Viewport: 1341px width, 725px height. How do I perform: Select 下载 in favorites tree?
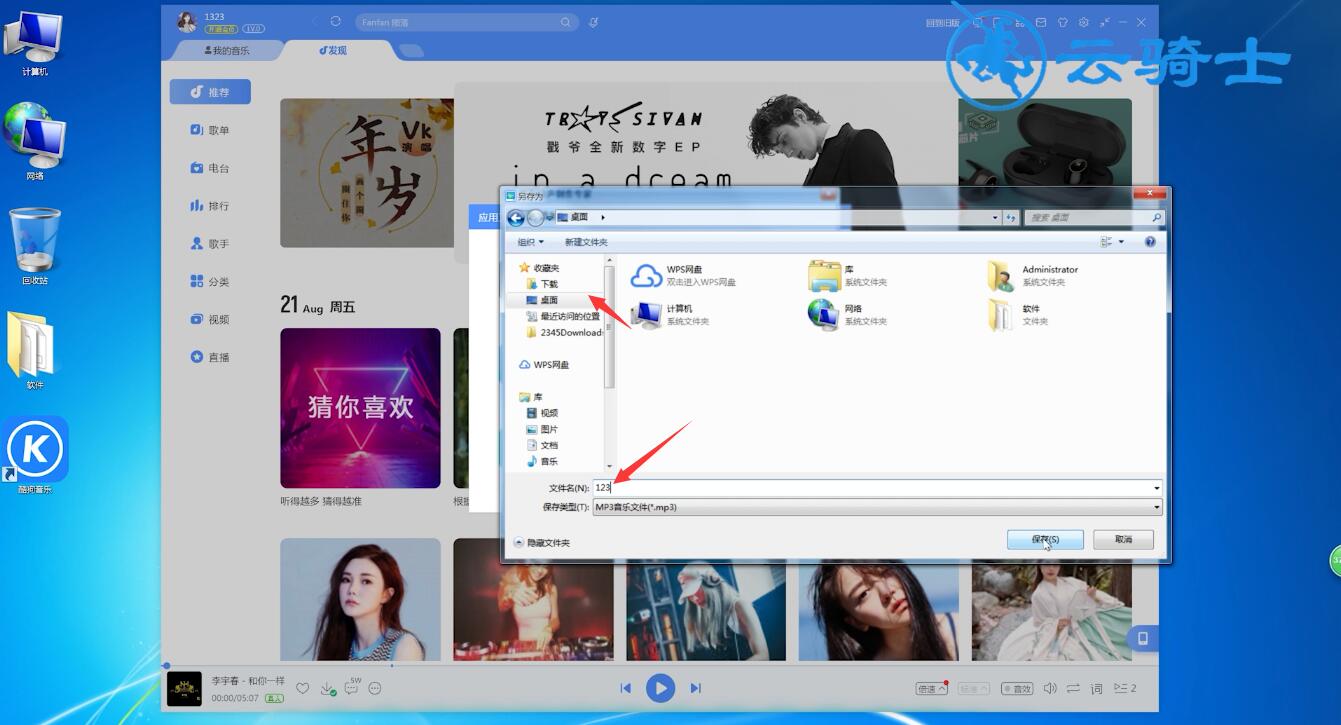(549, 284)
